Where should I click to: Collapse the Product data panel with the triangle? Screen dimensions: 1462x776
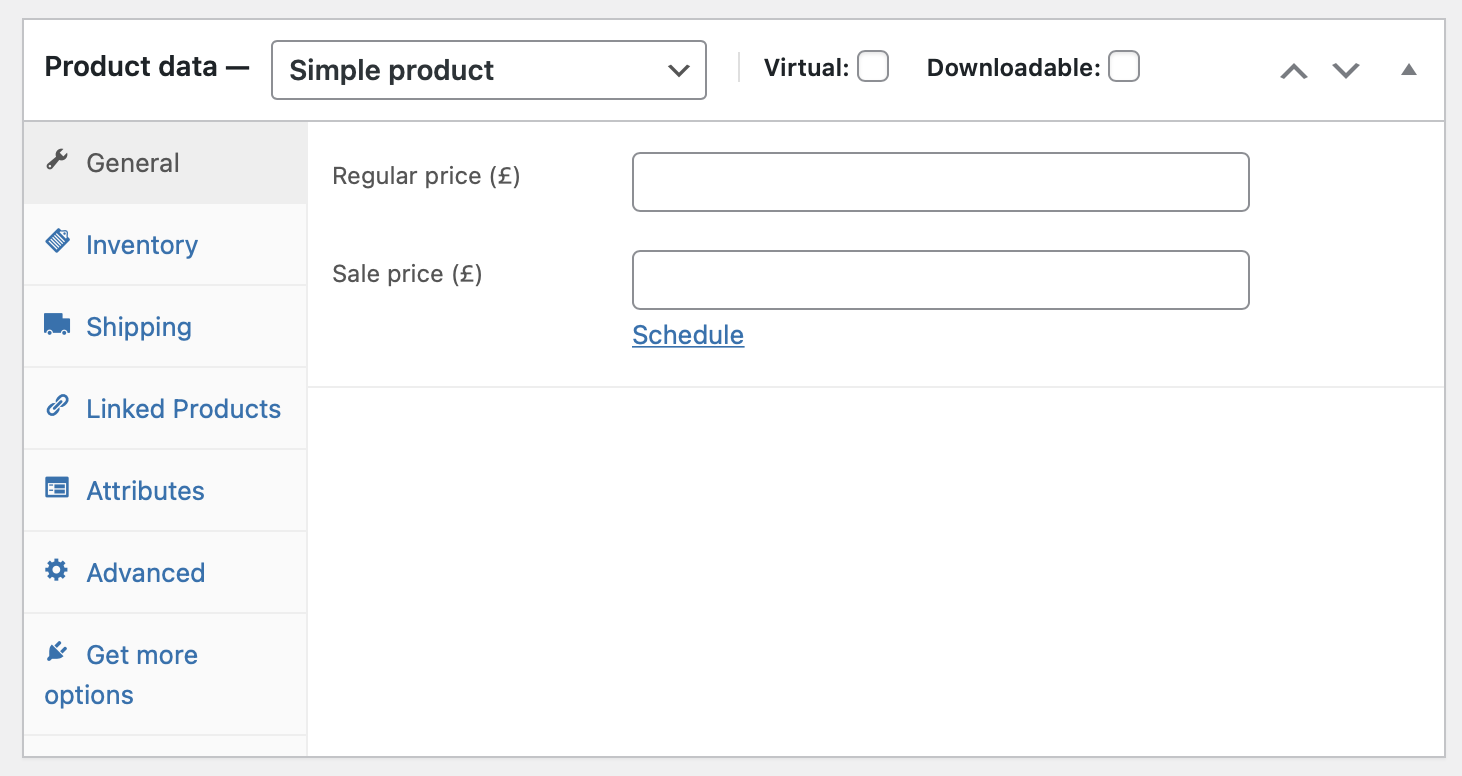1409,70
